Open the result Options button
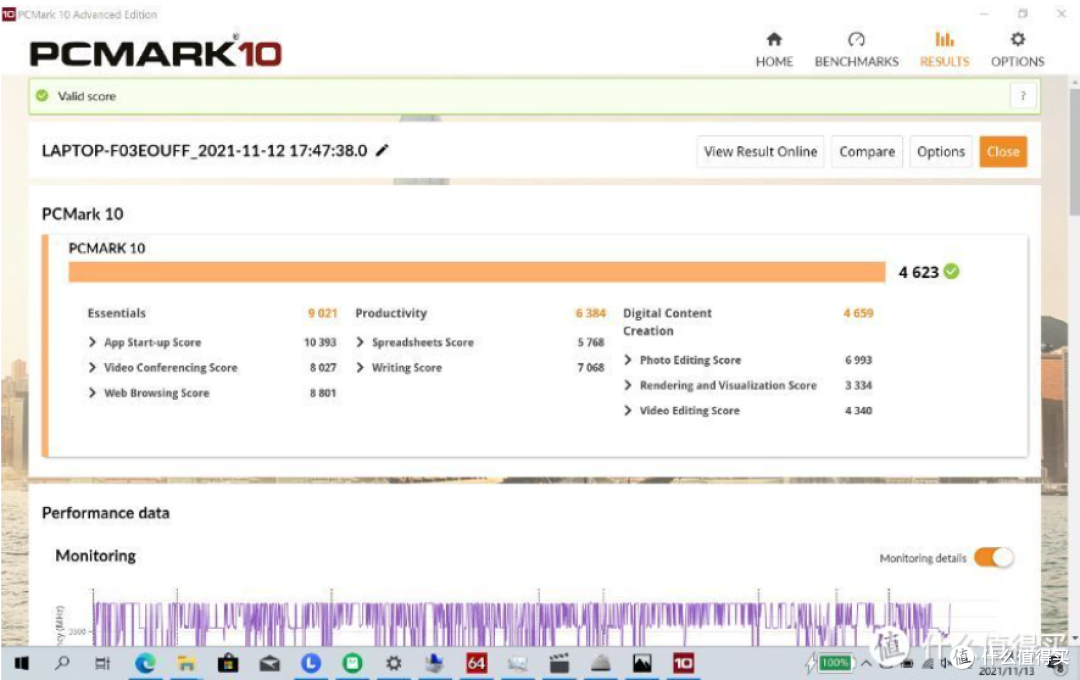Screen dimensions: 1080x680 pyautogui.click(x=941, y=152)
